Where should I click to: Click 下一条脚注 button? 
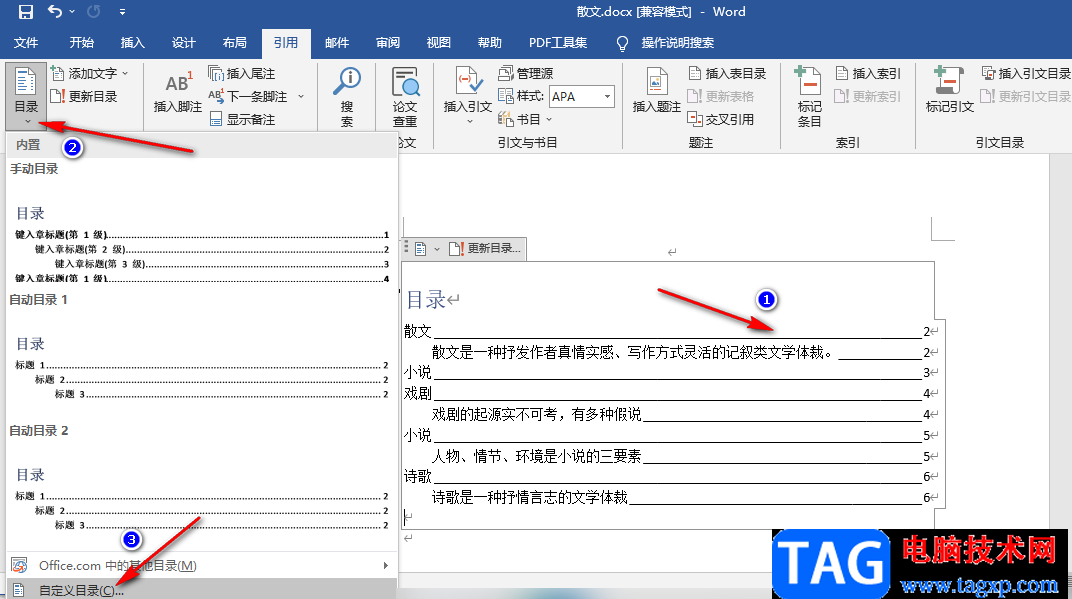[x=248, y=96]
